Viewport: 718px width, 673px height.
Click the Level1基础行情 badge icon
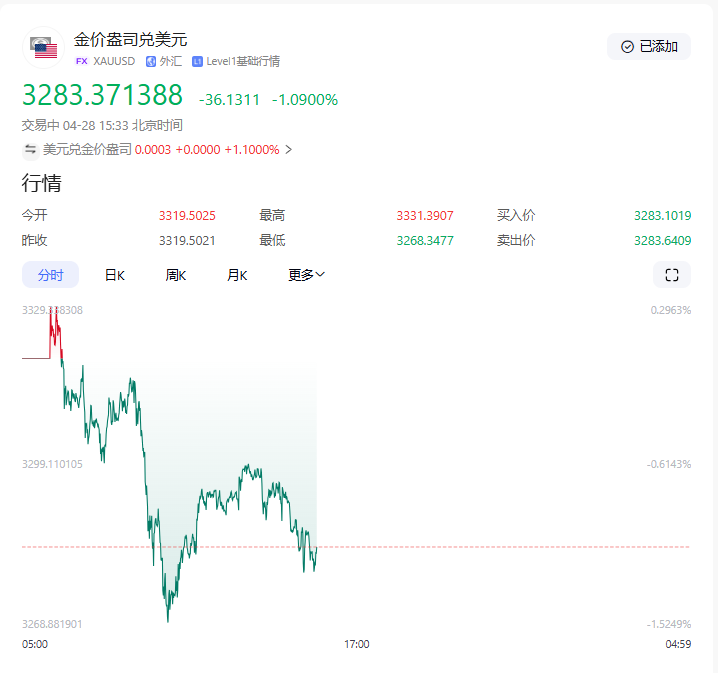coord(197,61)
